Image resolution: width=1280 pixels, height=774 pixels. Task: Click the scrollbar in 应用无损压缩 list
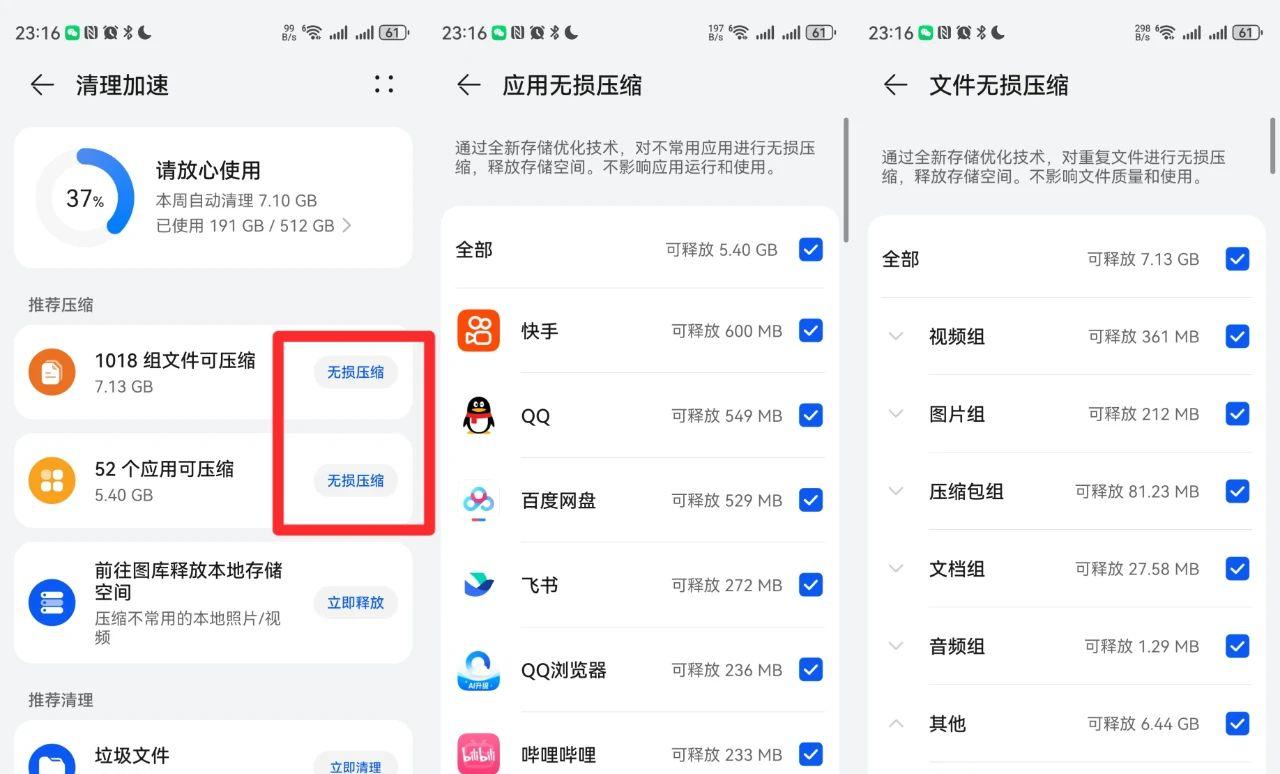click(x=846, y=180)
